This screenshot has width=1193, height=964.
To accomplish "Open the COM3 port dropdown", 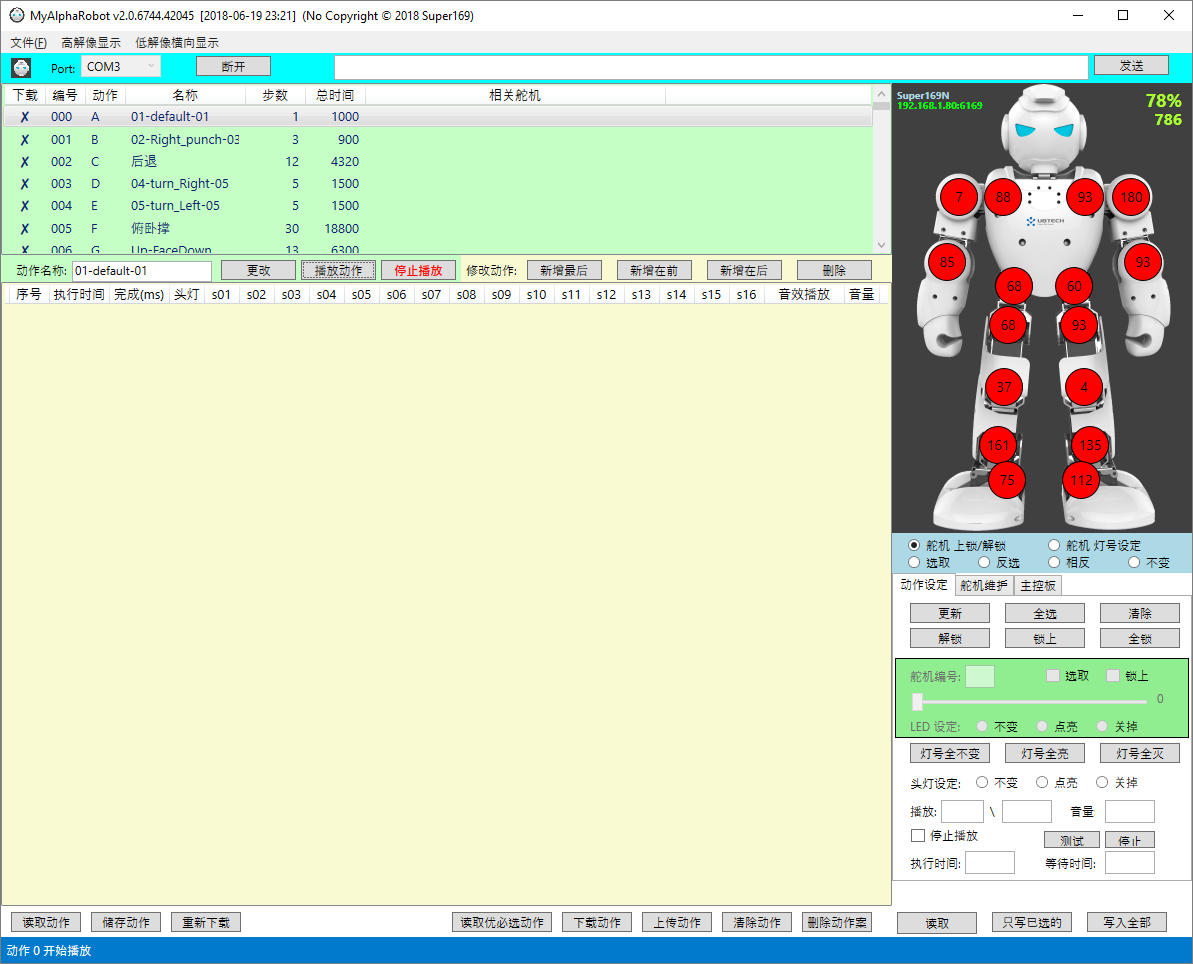I will coord(121,67).
